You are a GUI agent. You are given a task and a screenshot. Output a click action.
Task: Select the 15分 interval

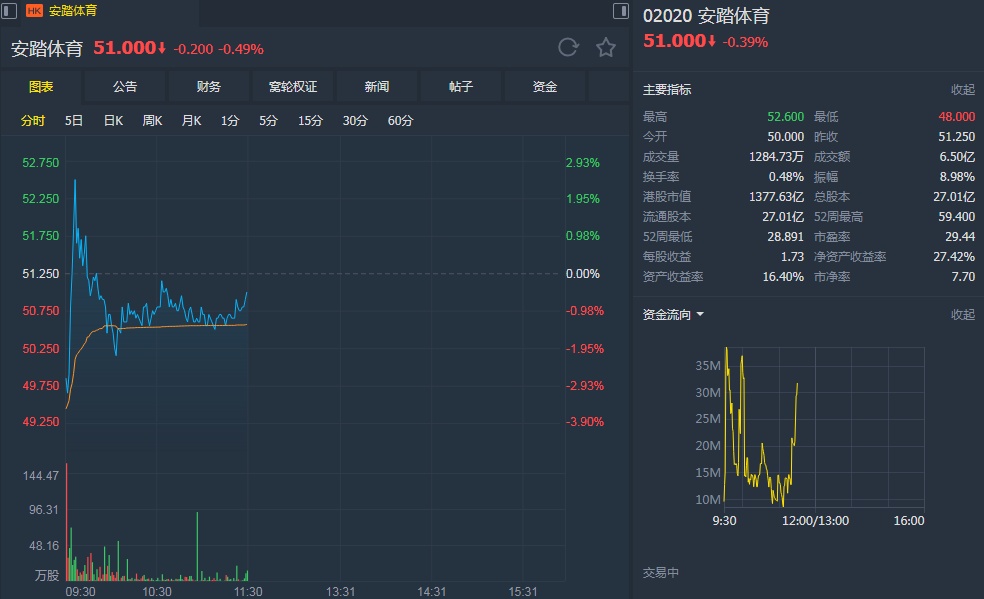click(310, 120)
